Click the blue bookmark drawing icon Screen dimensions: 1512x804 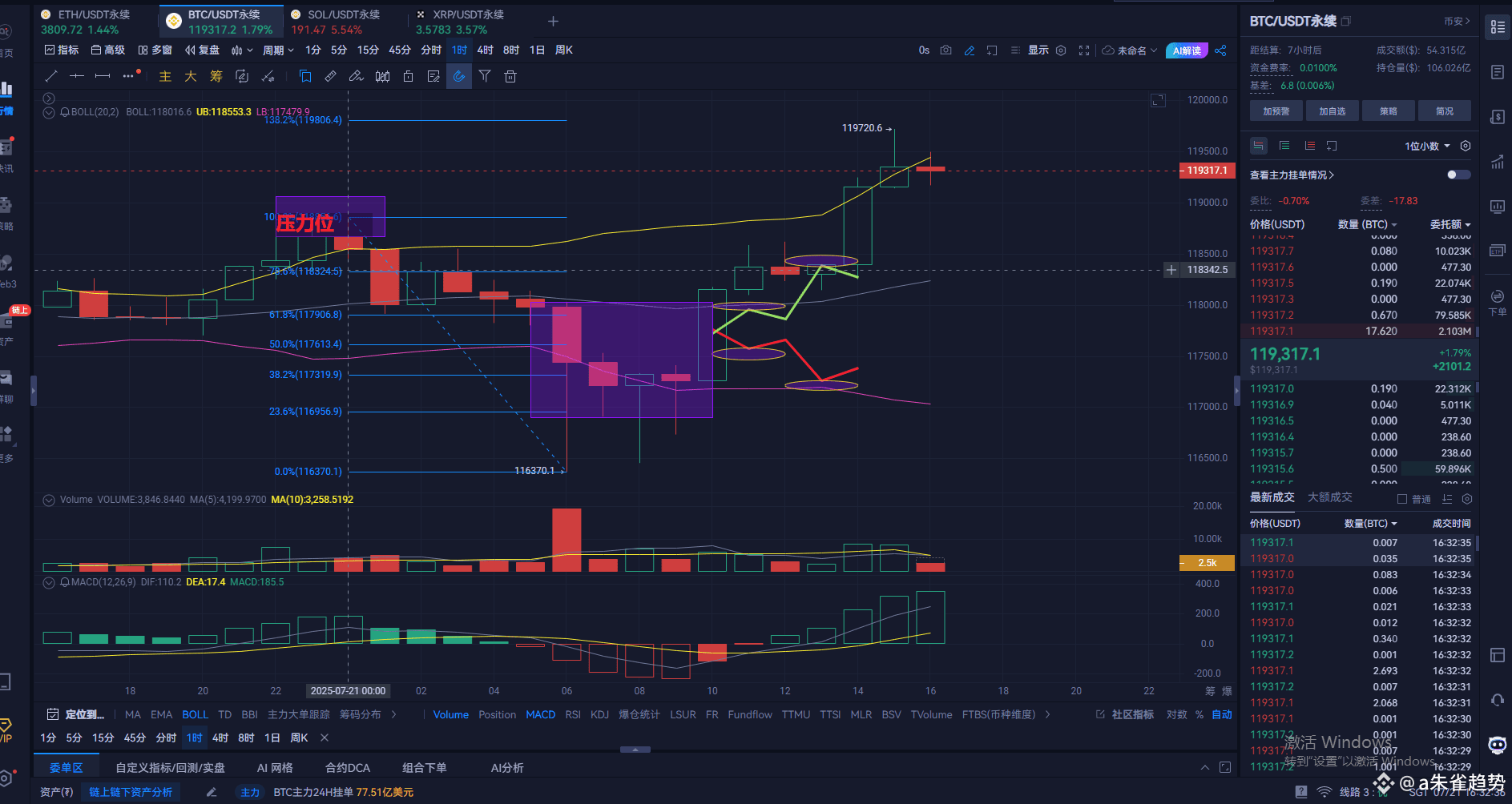click(x=305, y=76)
